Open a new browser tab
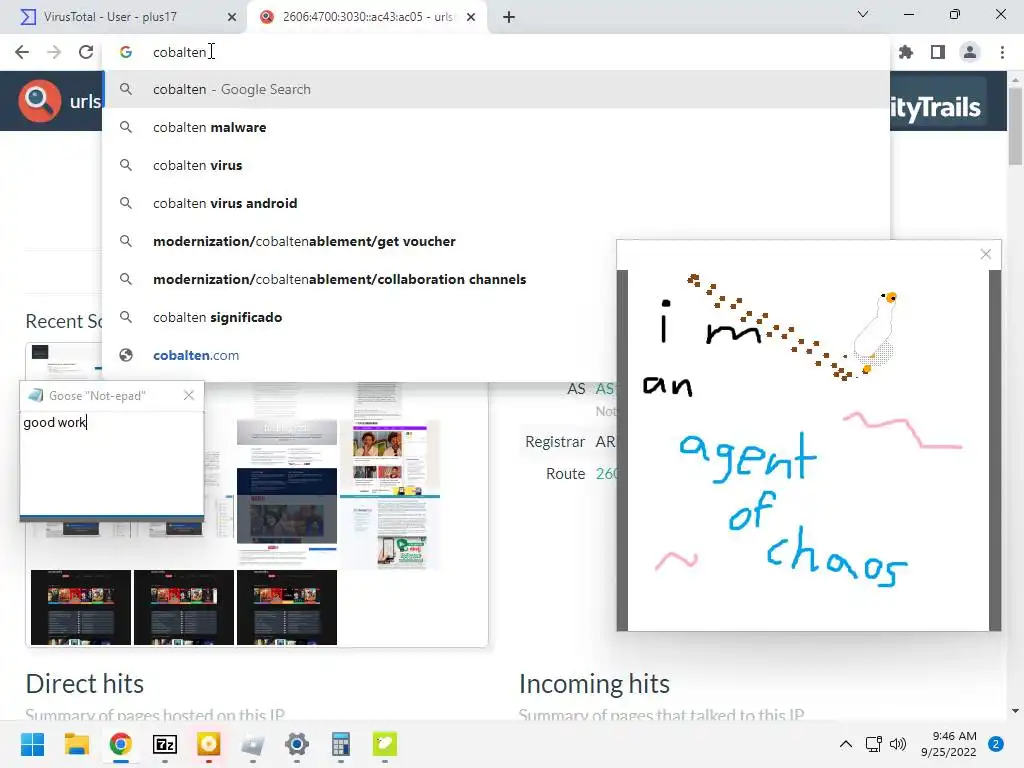This screenshot has width=1024, height=768. pyautogui.click(x=509, y=17)
